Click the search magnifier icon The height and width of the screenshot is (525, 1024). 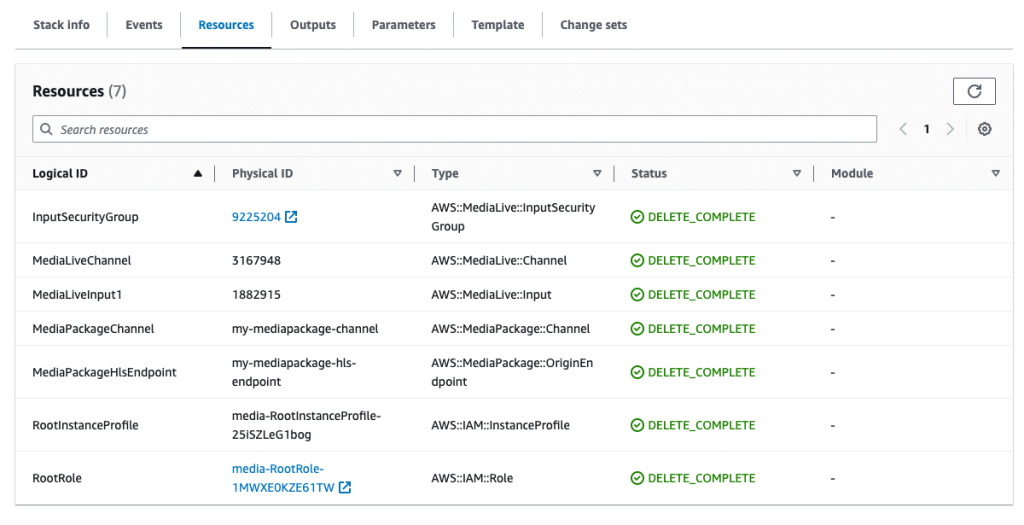[x=47, y=130]
